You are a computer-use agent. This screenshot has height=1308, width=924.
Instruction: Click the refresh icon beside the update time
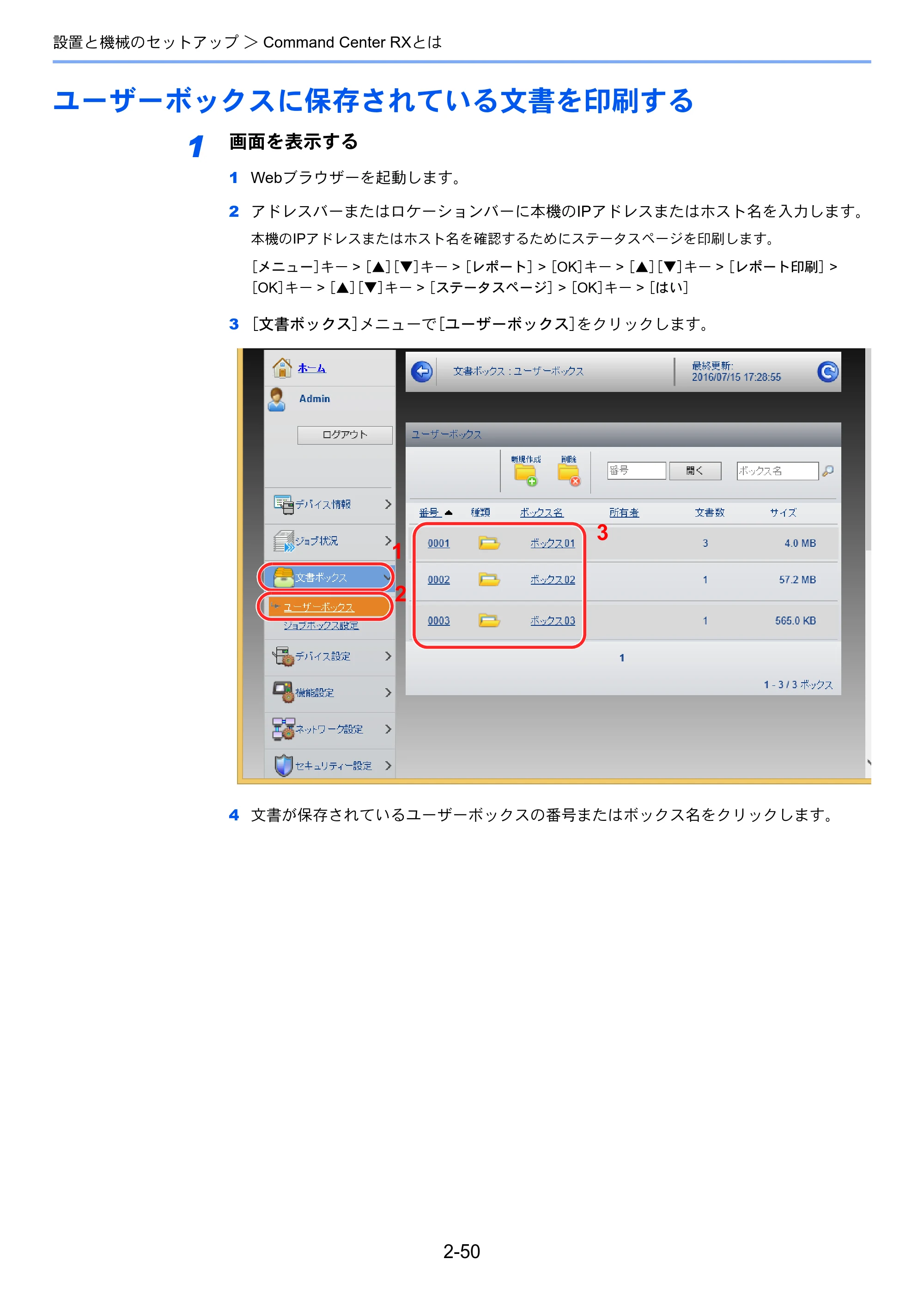(828, 372)
